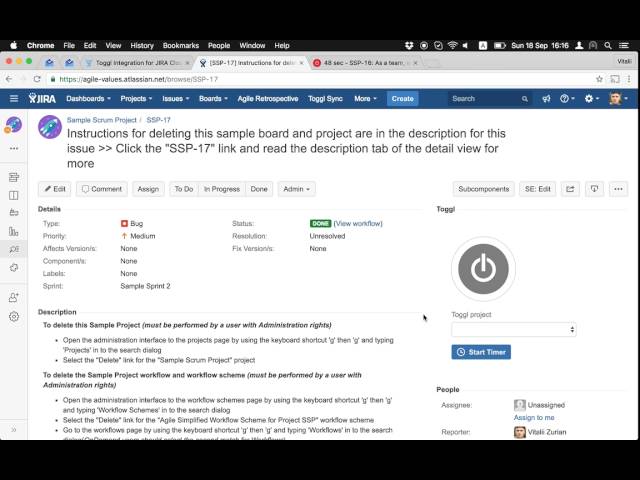Open project settings gear in sidebar

click(x=14, y=317)
